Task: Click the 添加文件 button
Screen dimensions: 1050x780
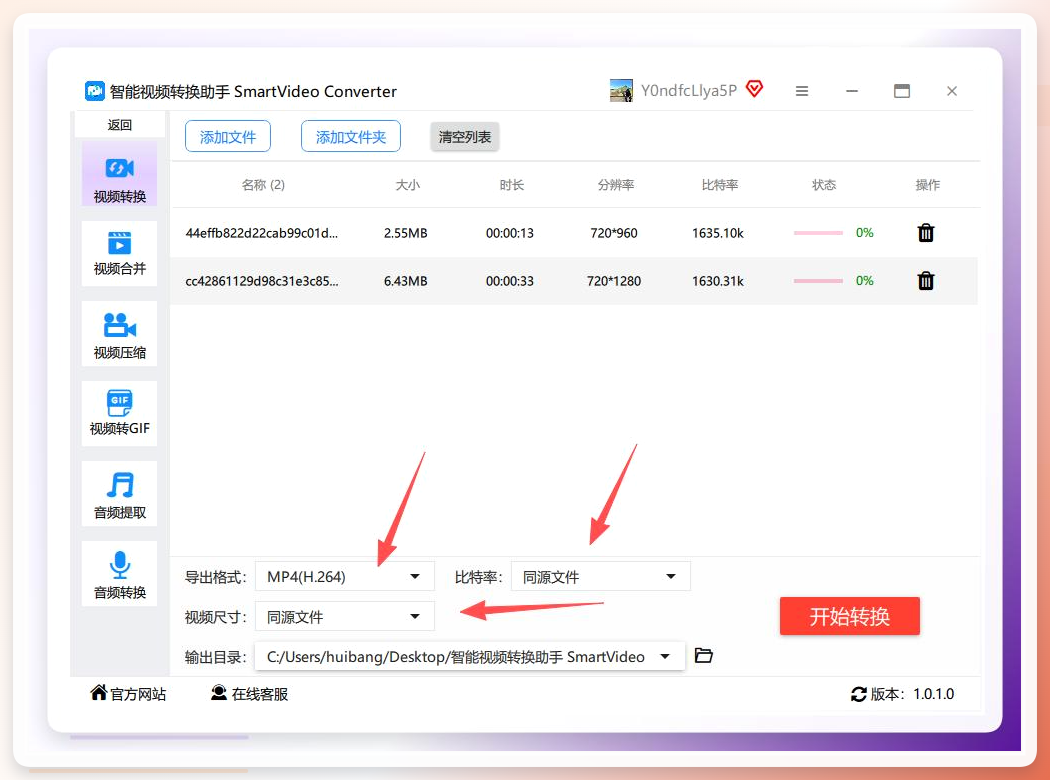Action: (228, 137)
